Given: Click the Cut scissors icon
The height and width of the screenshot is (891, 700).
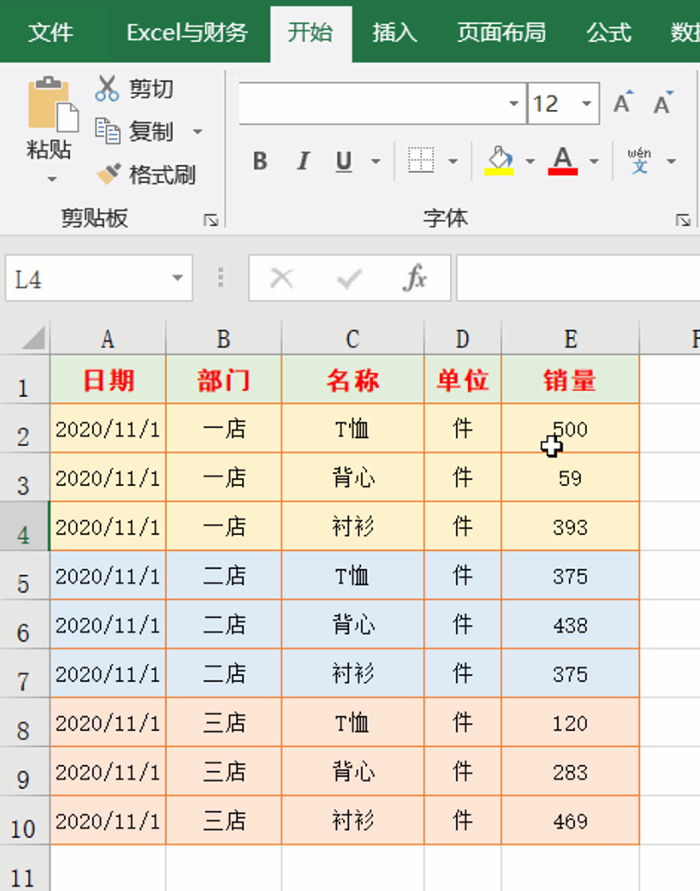Looking at the screenshot, I should (107, 89).
